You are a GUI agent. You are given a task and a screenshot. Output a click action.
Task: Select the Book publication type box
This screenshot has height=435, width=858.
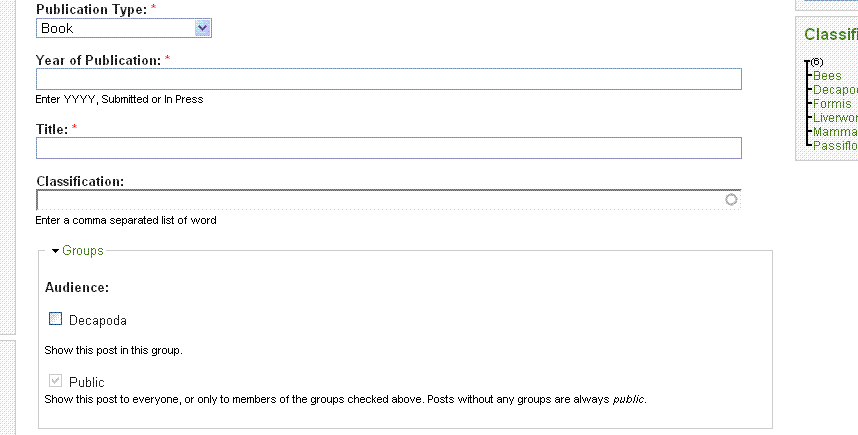coord(124,28)
